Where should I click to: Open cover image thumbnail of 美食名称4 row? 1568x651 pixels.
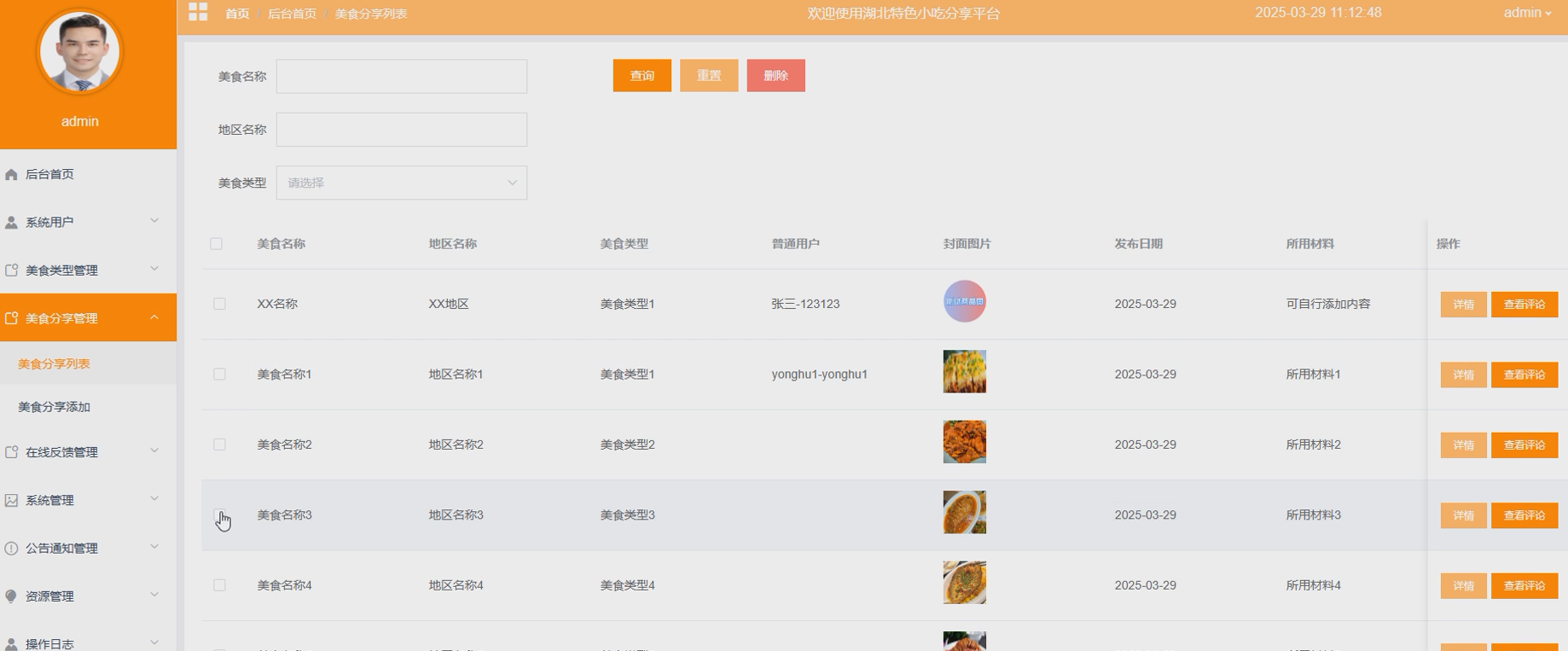pos(965,583)
